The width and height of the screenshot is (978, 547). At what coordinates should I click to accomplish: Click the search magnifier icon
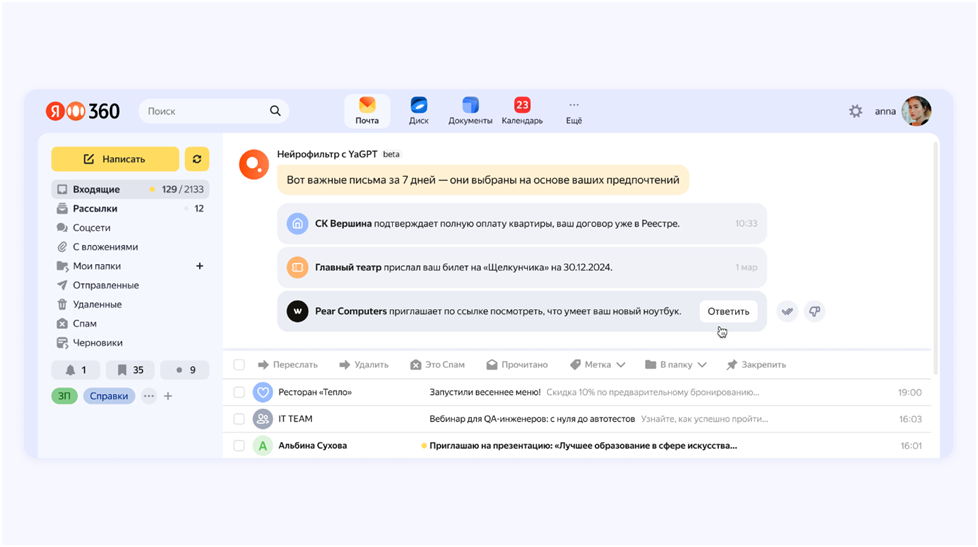(275, 111)
